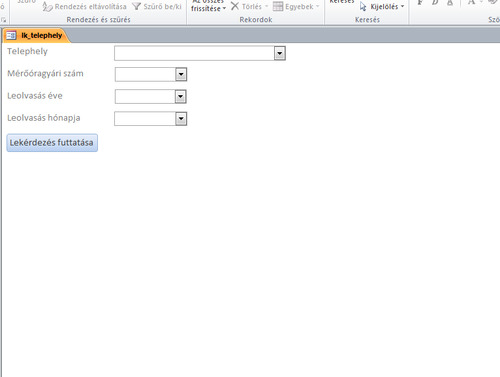
Task: Click the Keresés group label
Action: [367, 20]
